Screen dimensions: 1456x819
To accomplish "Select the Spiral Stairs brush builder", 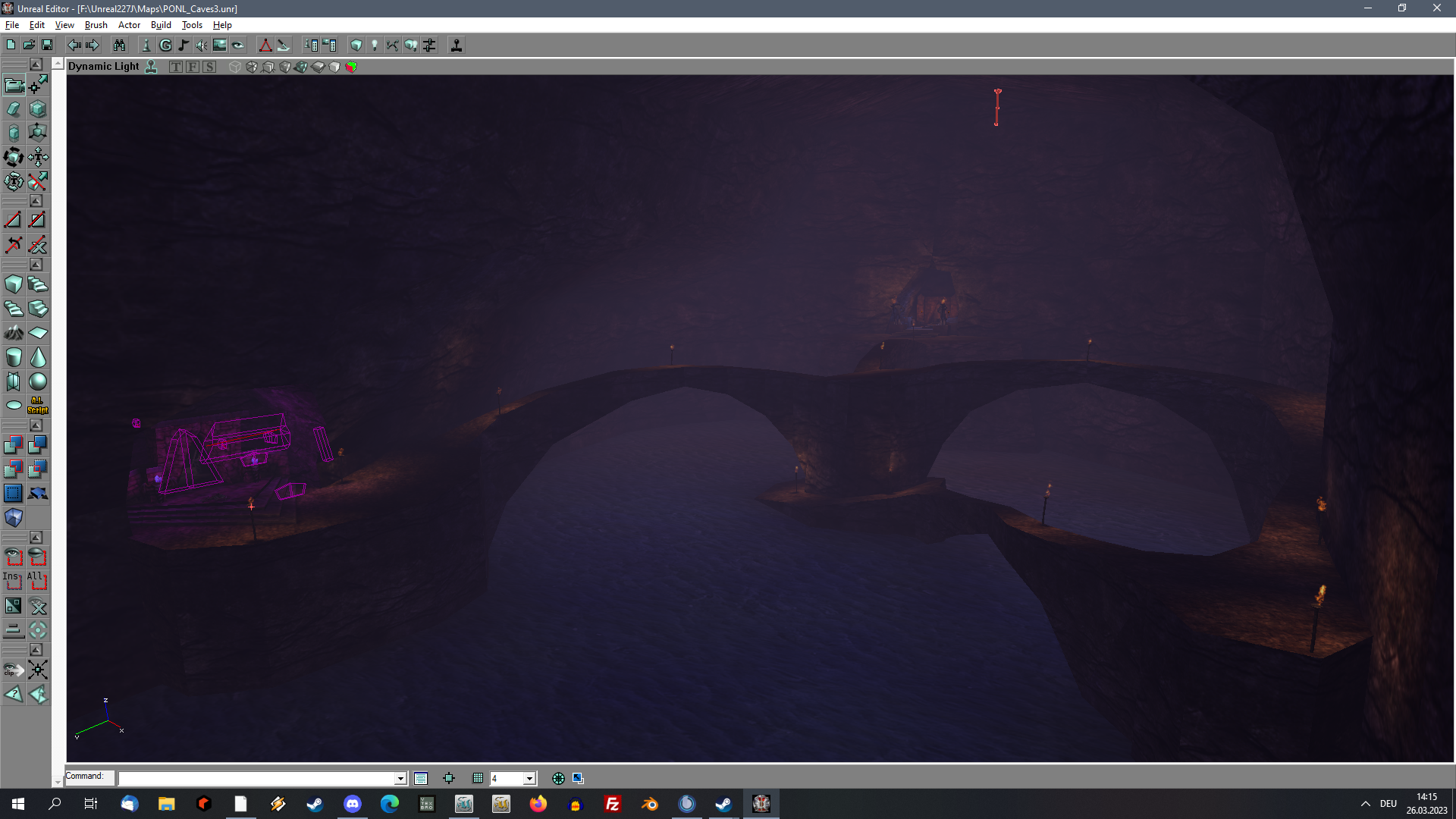I will pos(14,309).
